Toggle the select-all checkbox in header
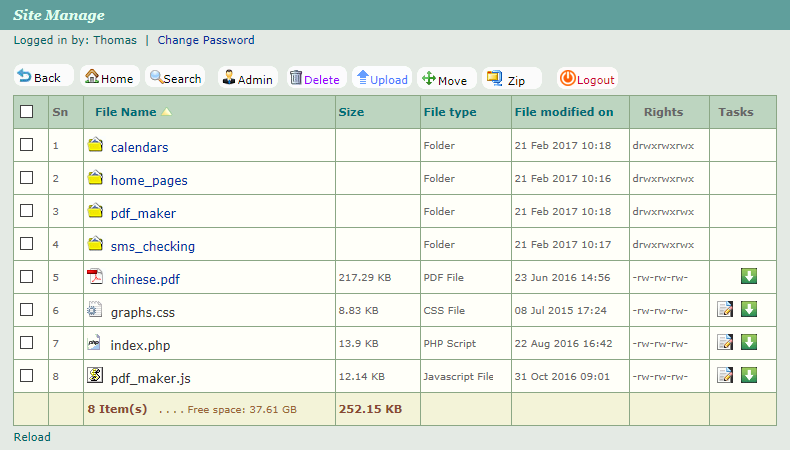The width and height of the screenshot is (790, 450). click(27, 111)
